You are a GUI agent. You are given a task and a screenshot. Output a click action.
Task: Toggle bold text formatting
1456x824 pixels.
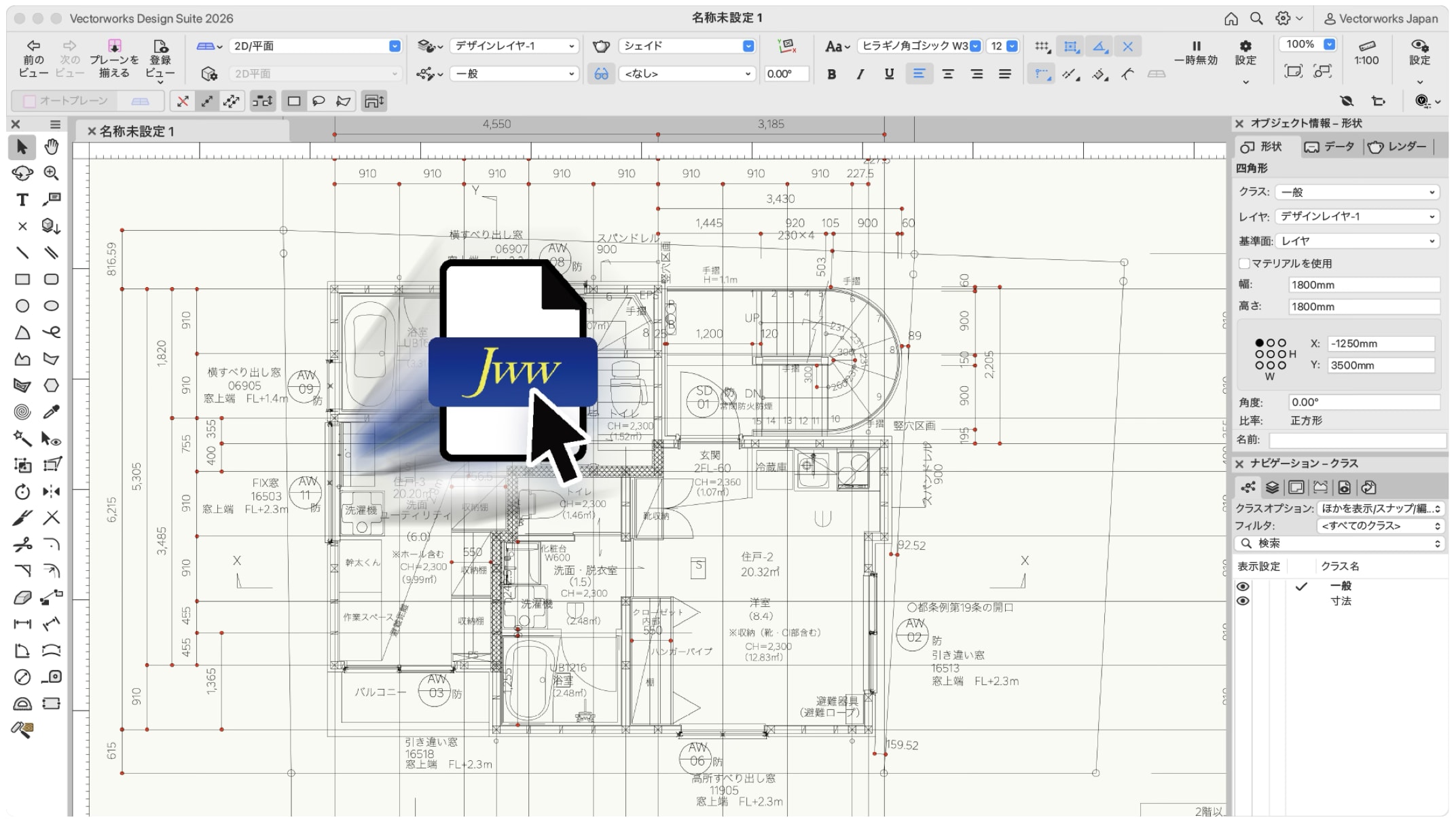point(831,75)
